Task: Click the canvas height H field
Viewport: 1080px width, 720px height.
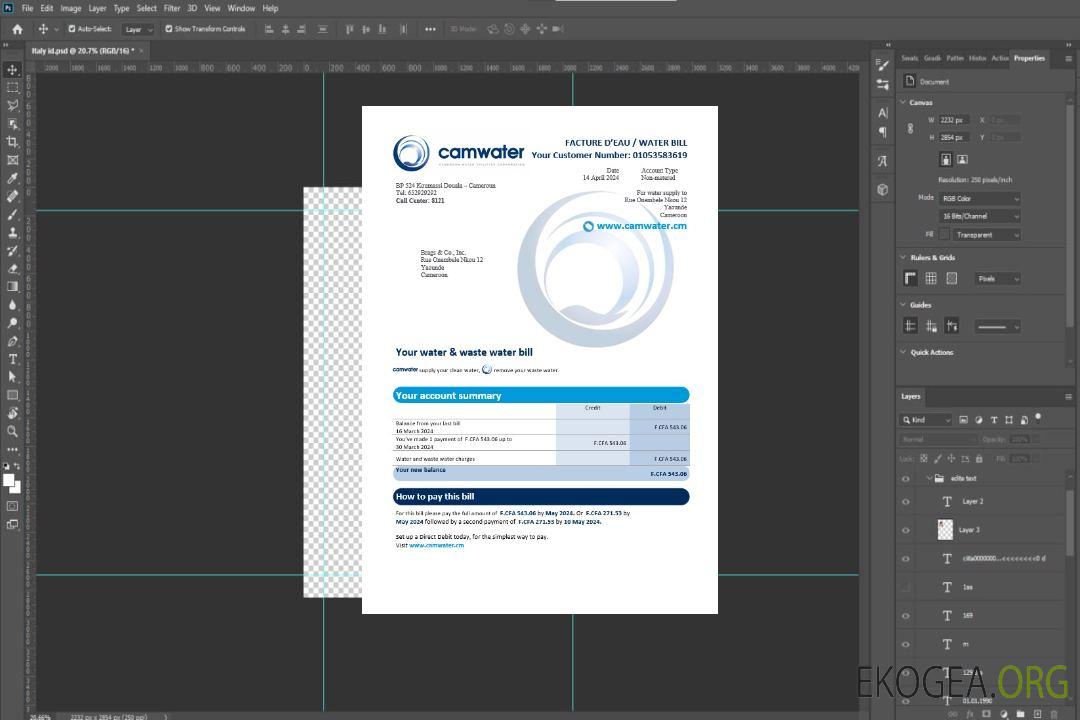Action: click(955, 138)
